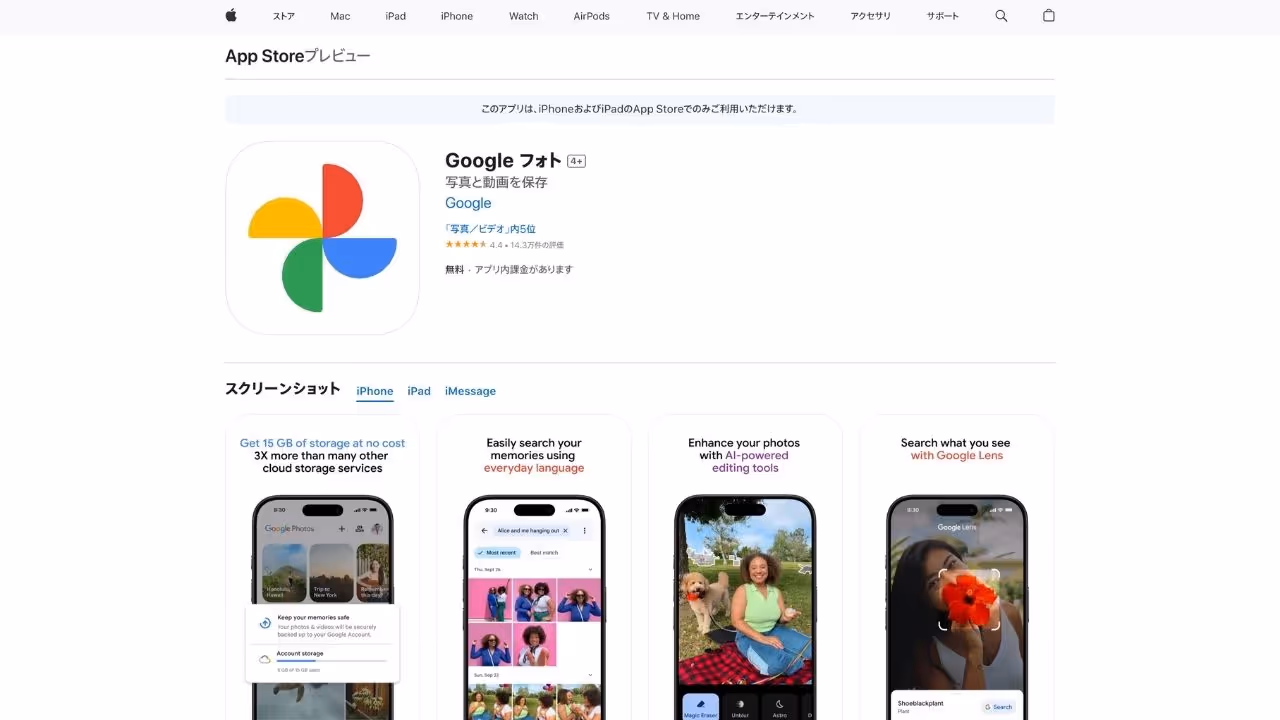
Task: Open the TV & Home menu item
Action: point(673,16)
